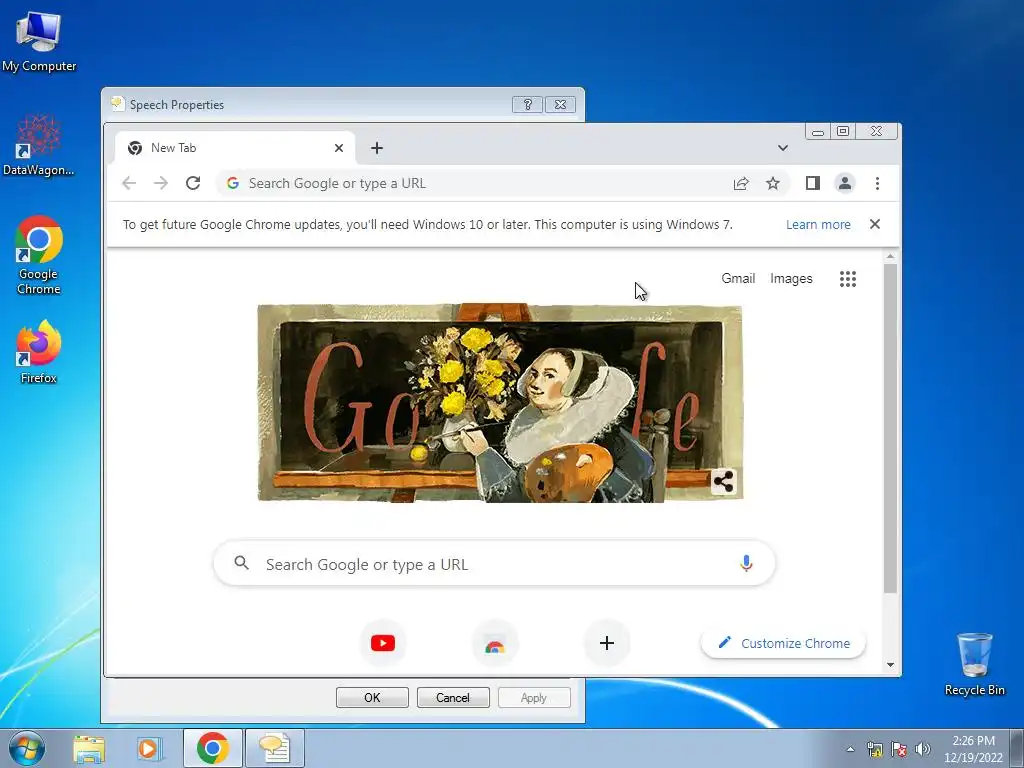Open the Google apps grid

click(x=848, y=279)
